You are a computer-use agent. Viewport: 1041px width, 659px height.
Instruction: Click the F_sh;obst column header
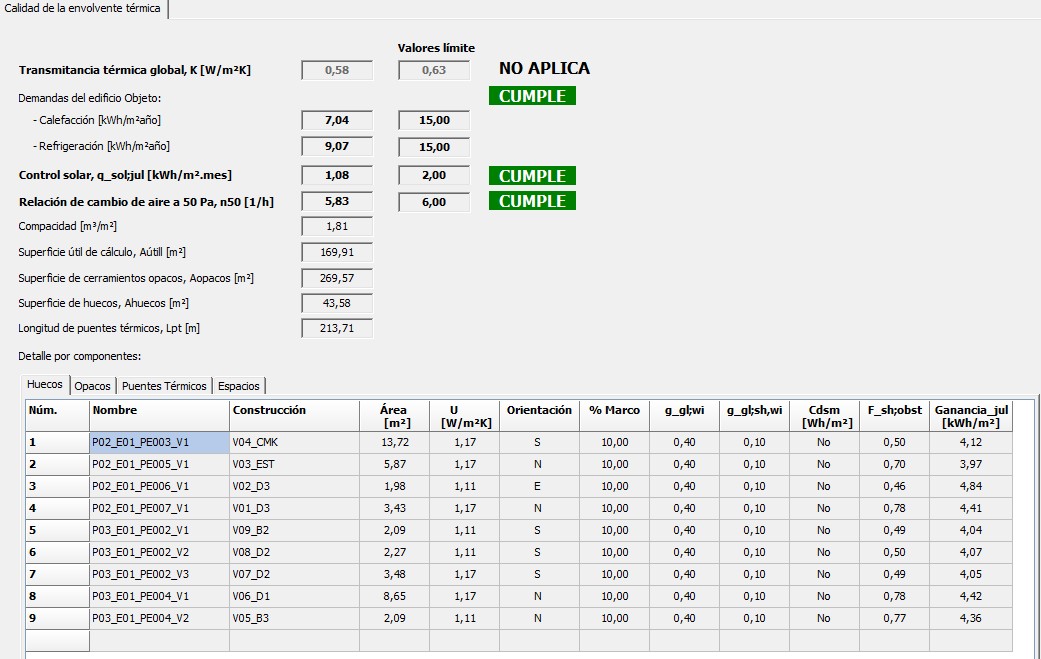click(894, 416)
